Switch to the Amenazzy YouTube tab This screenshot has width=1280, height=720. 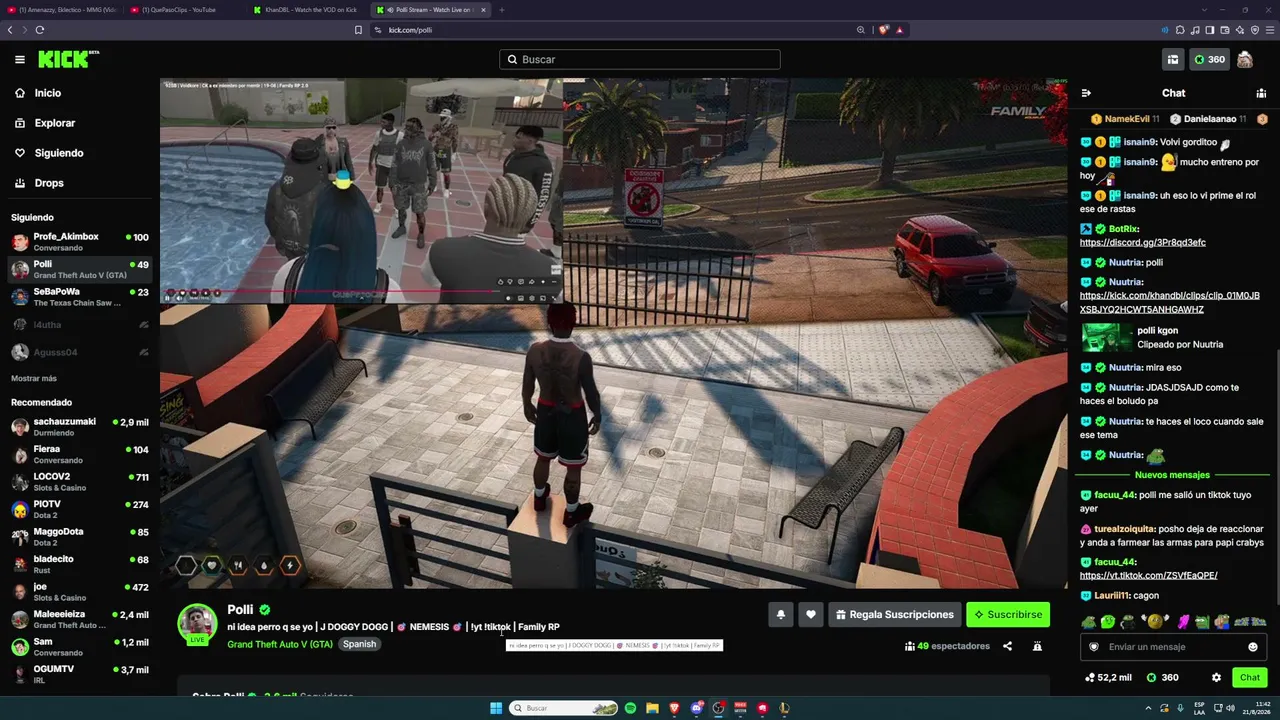coord(62,10)
